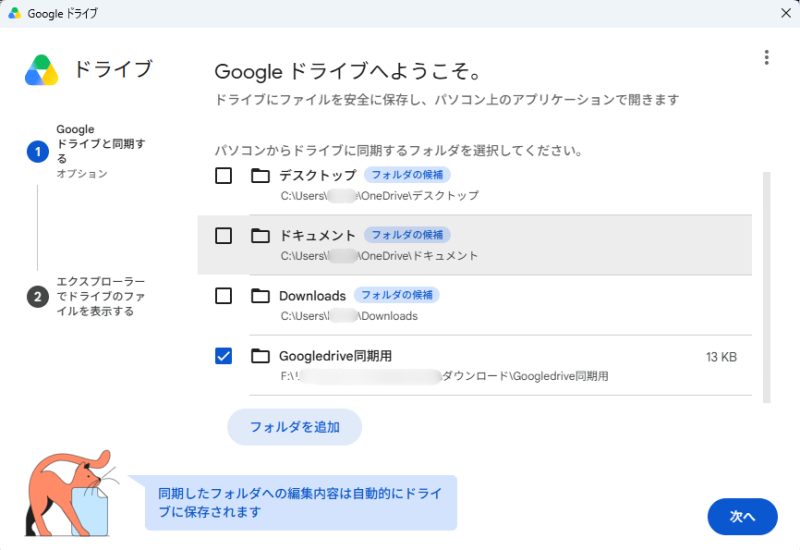Click the folder icon next to デスクトップ
This screenshot has height=550, width=800.
click(x=260, y=176)
